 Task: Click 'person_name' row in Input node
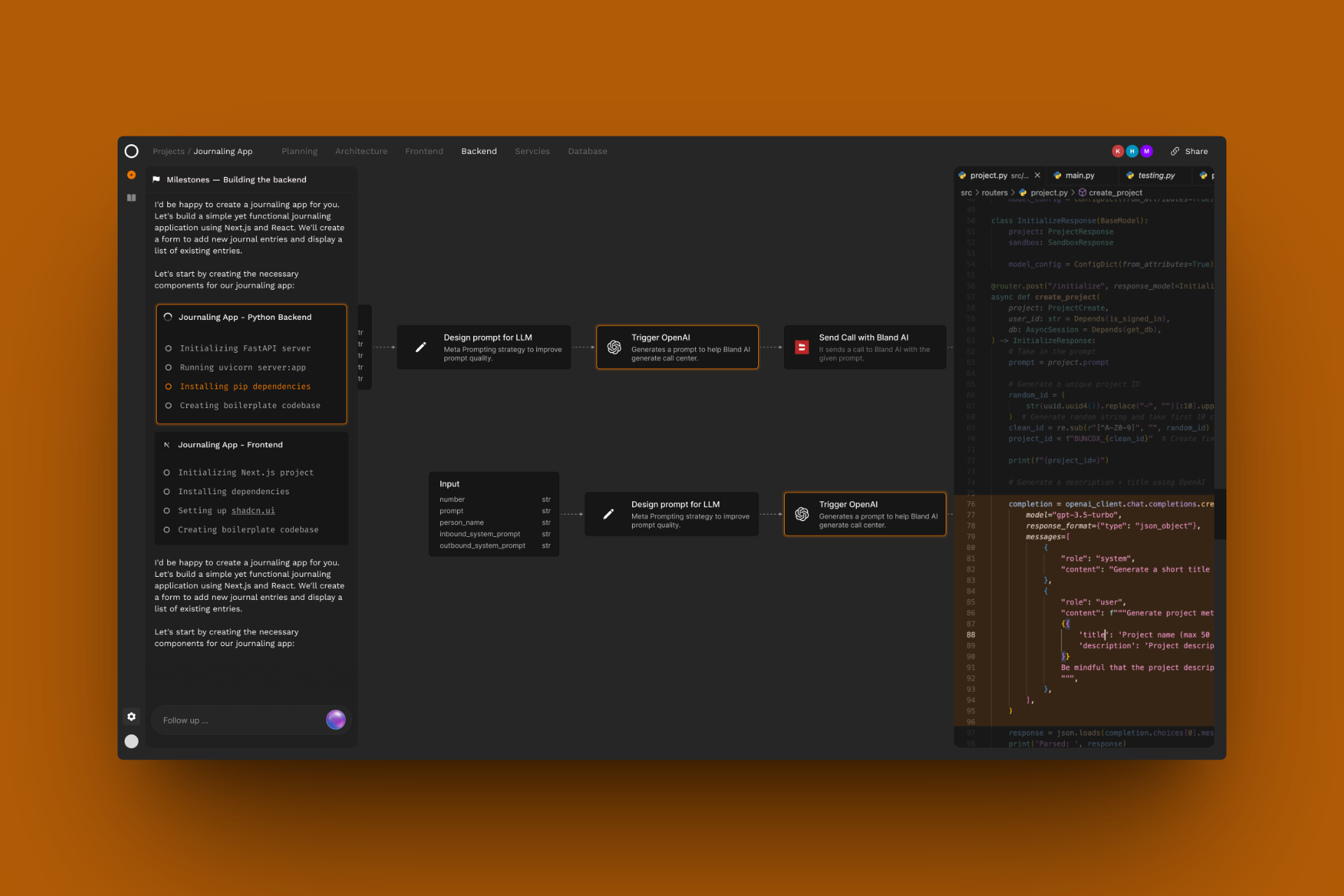495,523
